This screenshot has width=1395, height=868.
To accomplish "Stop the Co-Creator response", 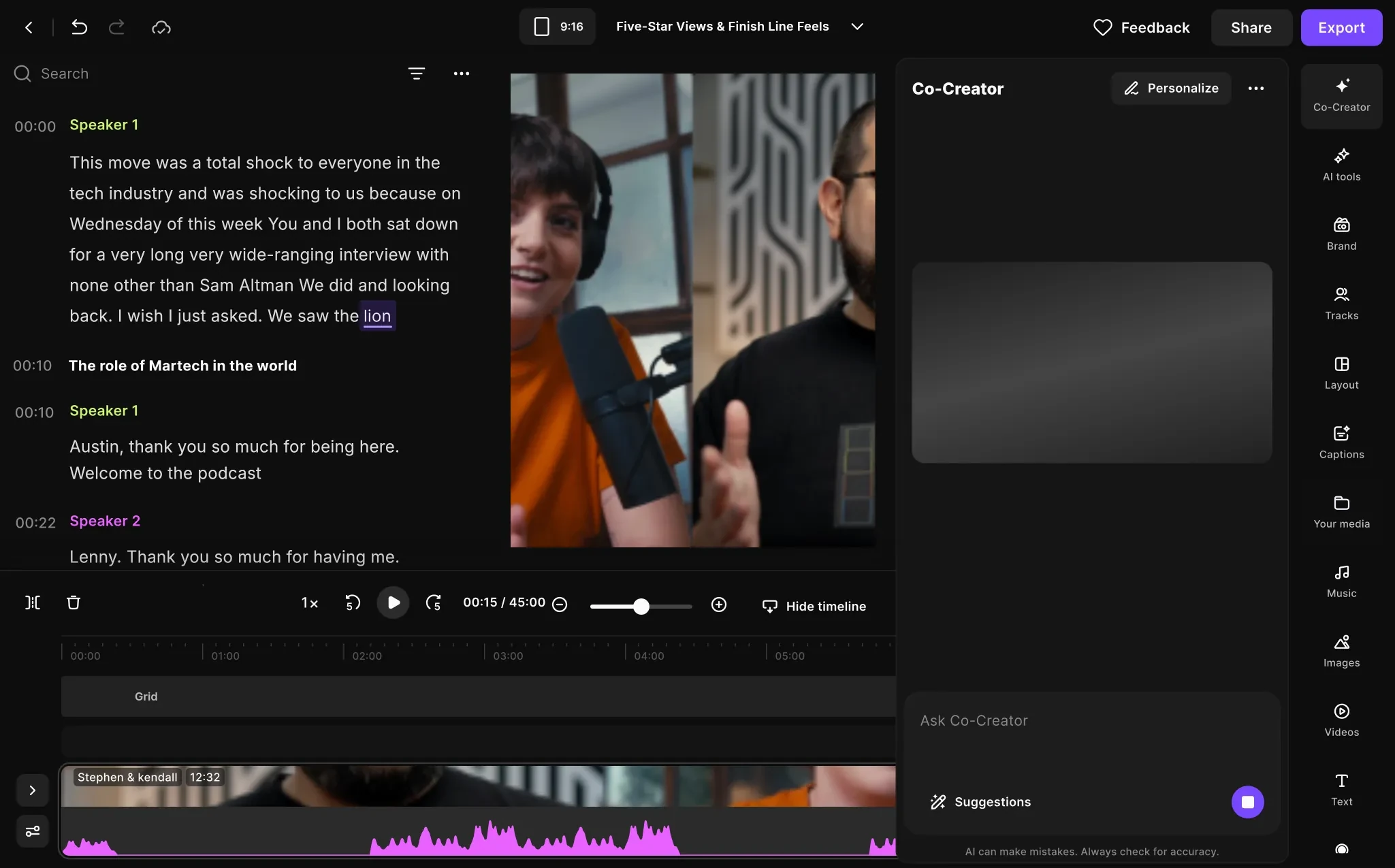I will pyautogui.click(x=1247, y=802).
